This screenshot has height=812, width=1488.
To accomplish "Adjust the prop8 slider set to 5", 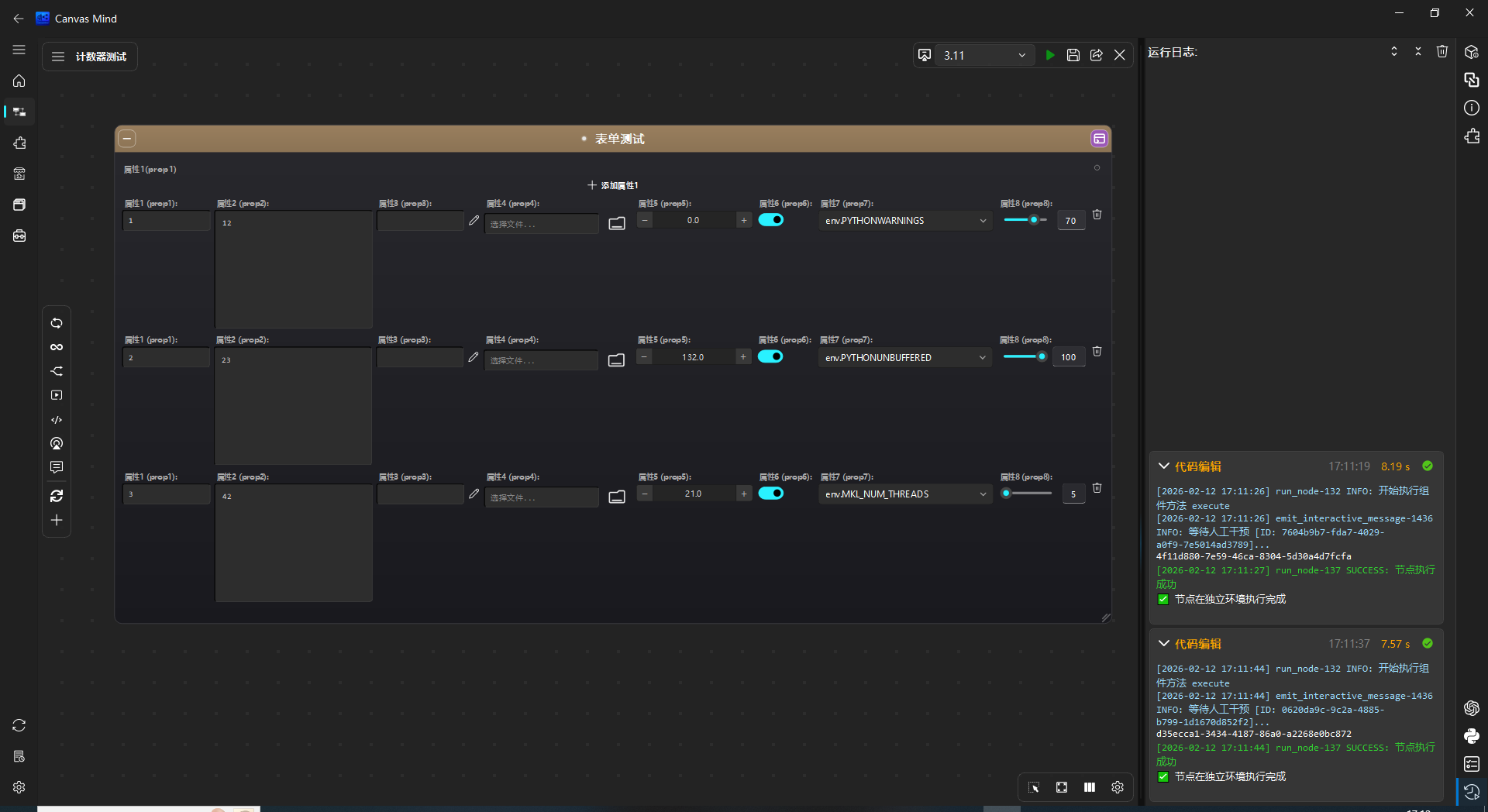I will click(1026, 493).
